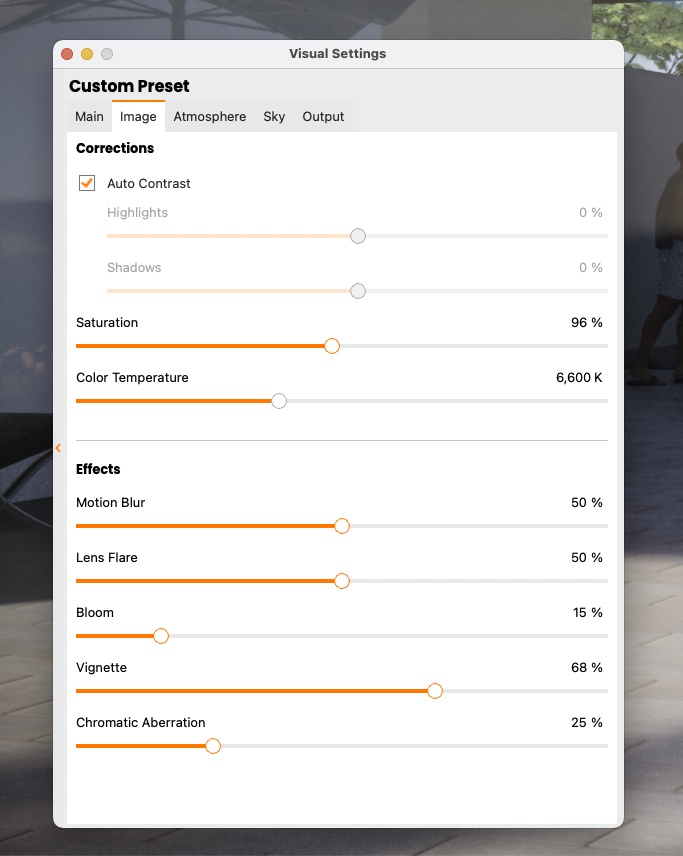The height and width of the screenshot is (856, 683).
Task: Open the Atmosphere tab
Action: [209, 117]
